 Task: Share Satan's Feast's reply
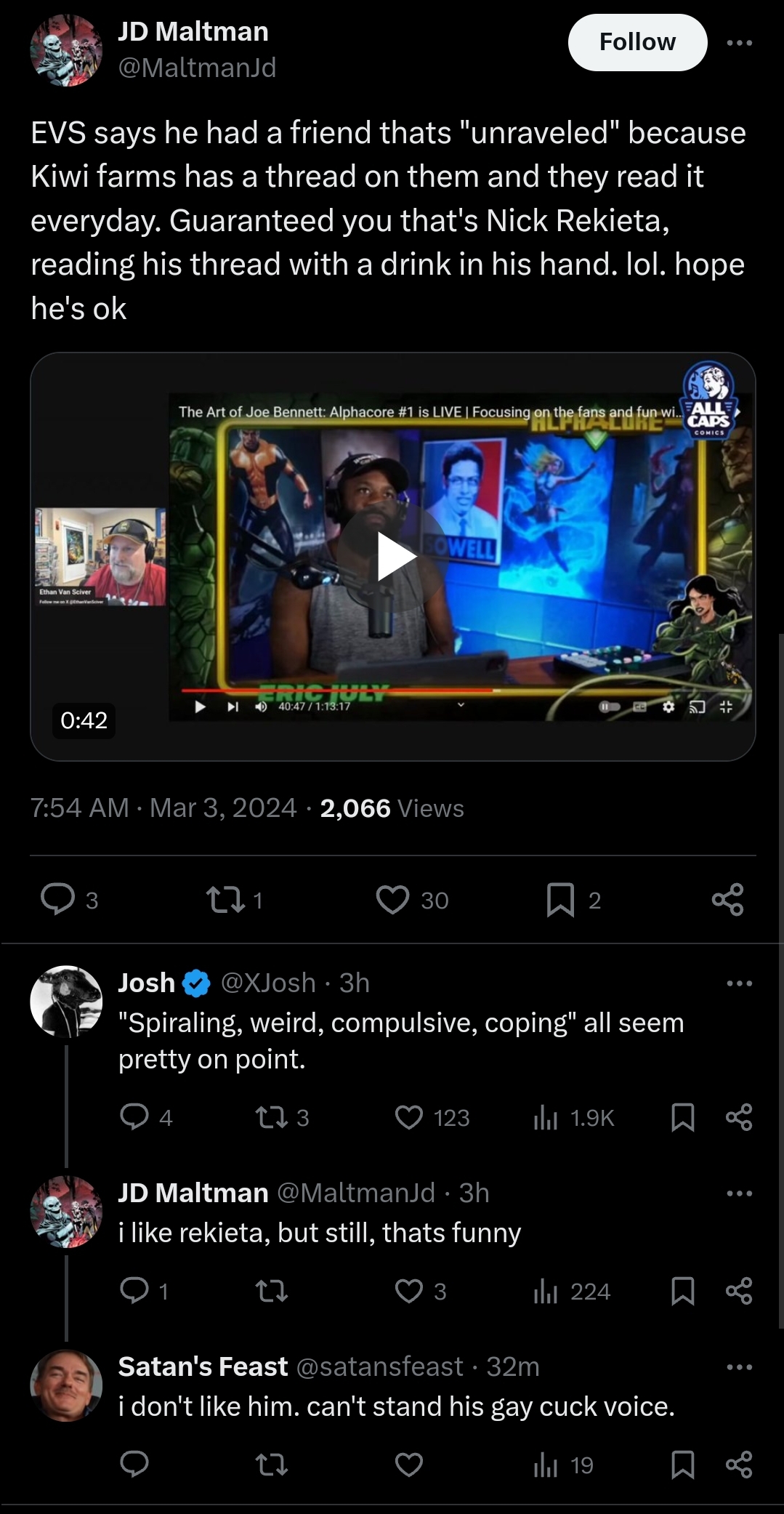pyautogui.click(x=739, y=1465)
